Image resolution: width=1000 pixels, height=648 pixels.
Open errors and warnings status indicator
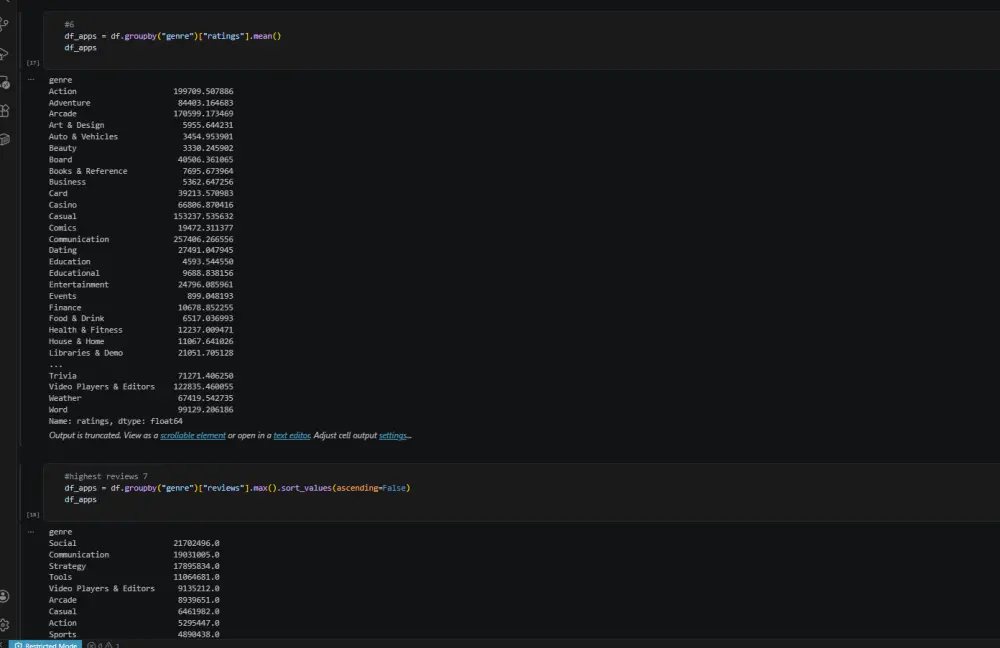(103, 645)
